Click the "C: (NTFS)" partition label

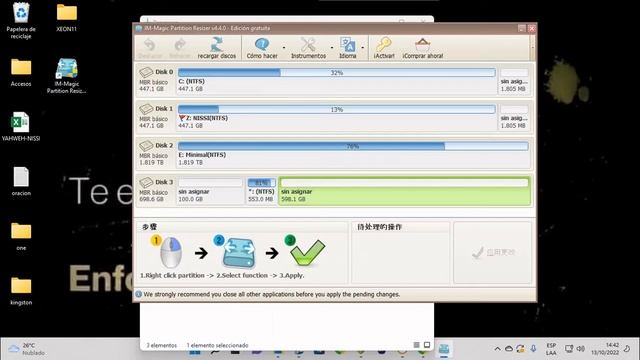click(191, 81)
